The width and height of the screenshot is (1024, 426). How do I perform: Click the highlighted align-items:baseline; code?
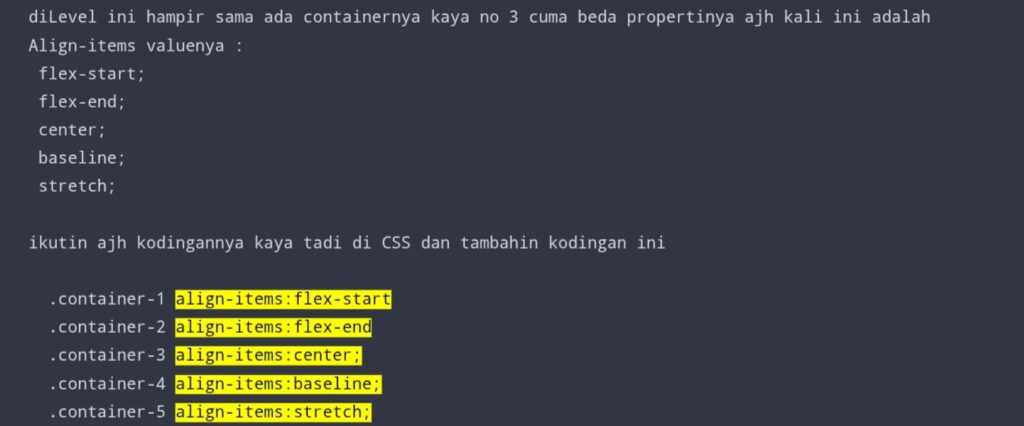coord(278,383)
